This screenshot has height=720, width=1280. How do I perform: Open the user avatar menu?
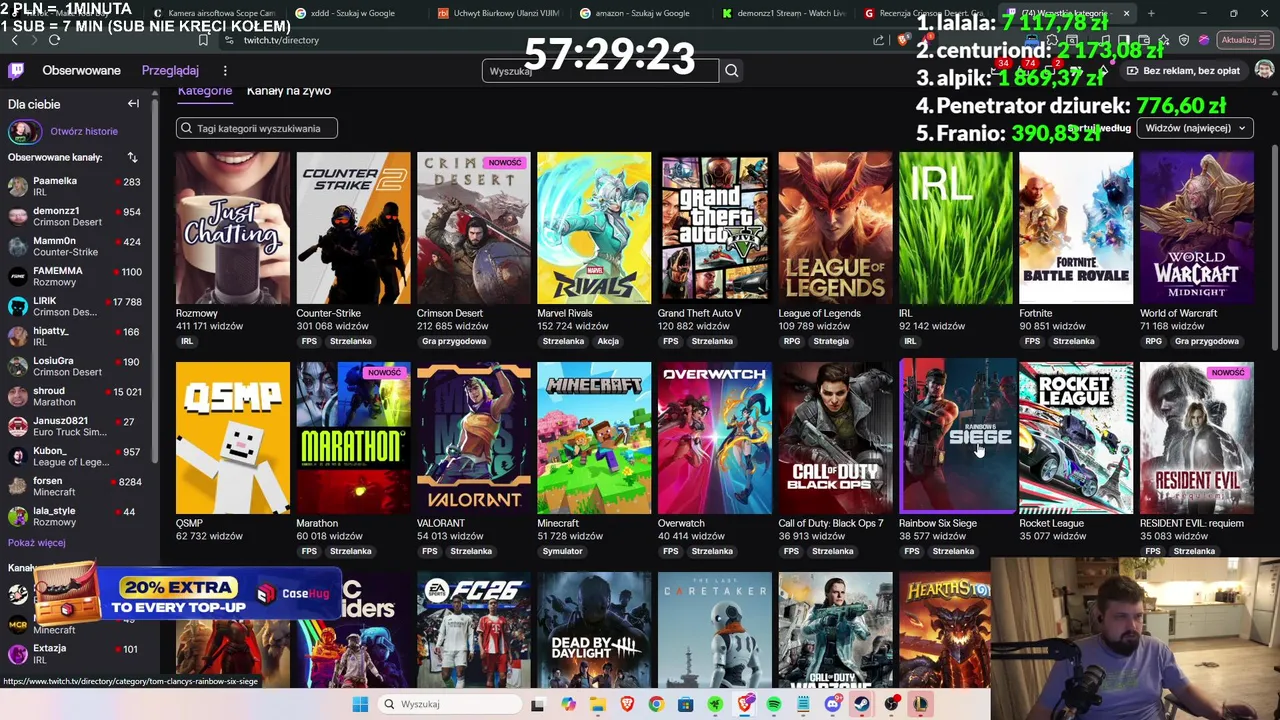(1264, 70)
